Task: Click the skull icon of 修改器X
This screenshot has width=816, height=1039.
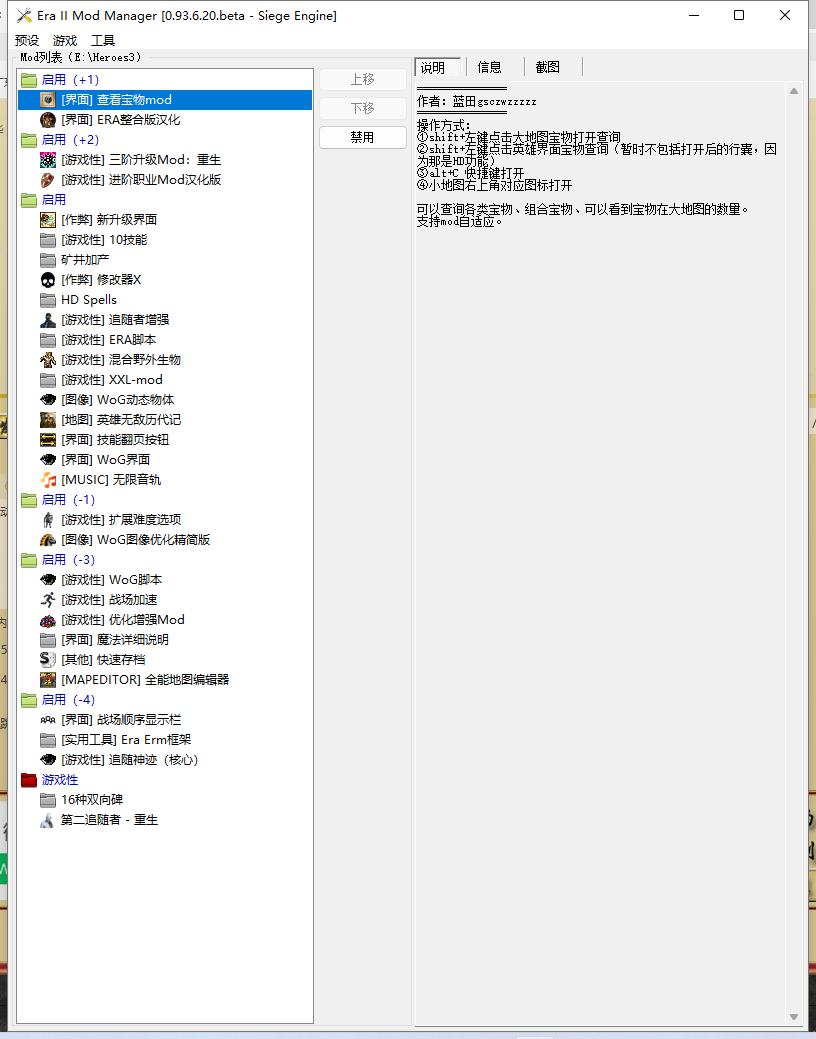Action: pos(48,280)
